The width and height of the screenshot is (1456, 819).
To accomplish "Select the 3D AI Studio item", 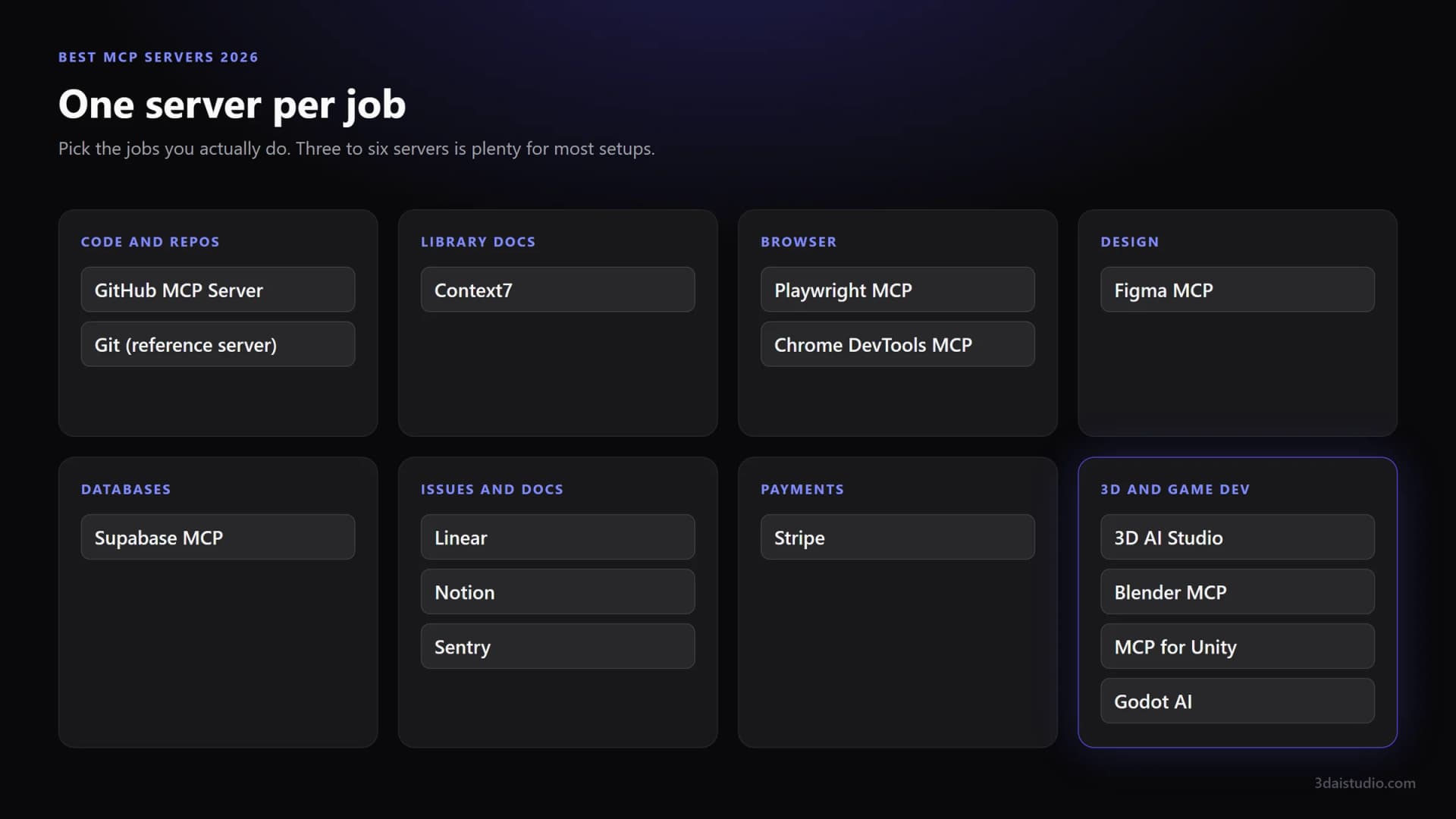I will (1237, 537).
